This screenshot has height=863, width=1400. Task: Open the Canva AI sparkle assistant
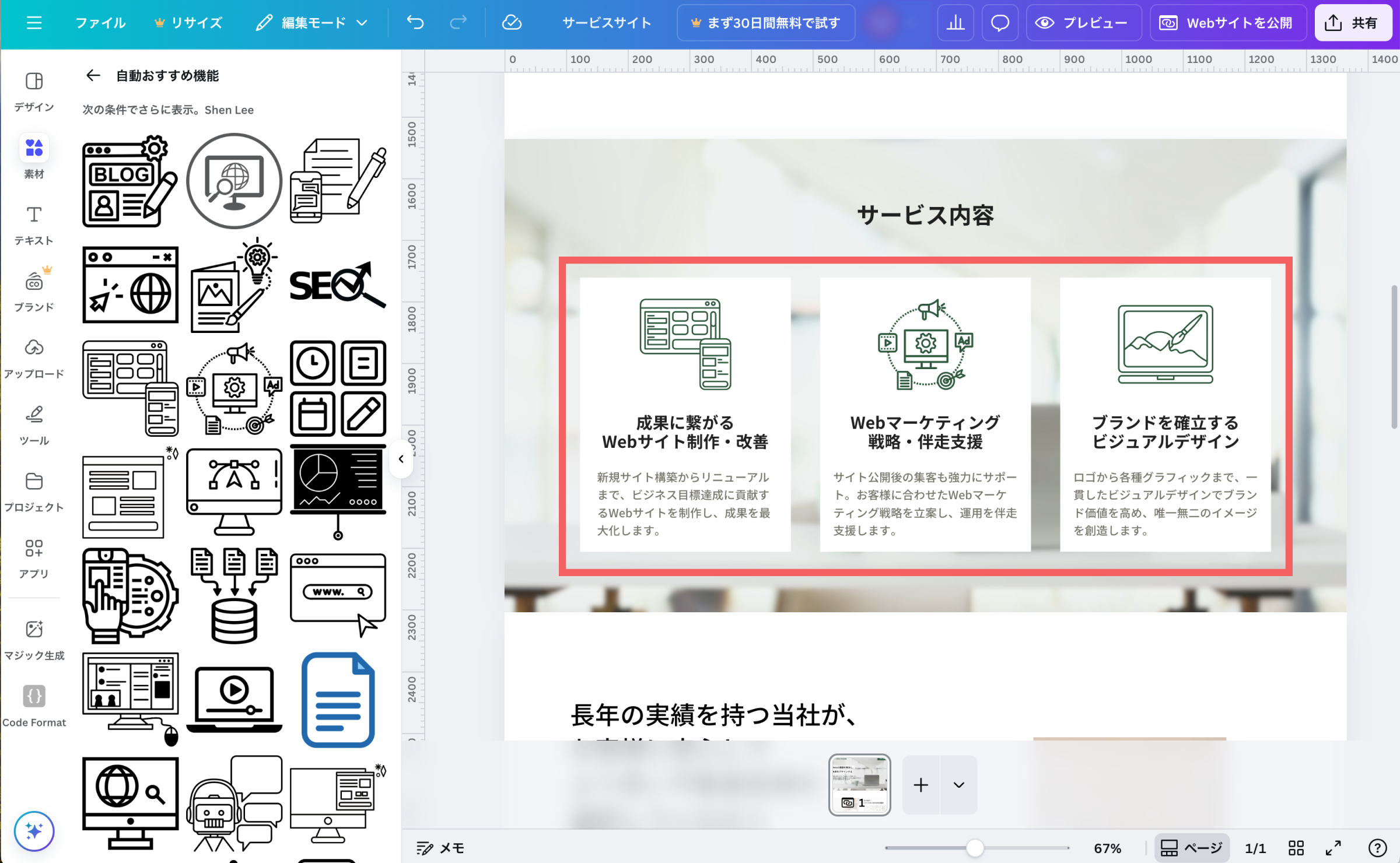(x=34, y=830)
